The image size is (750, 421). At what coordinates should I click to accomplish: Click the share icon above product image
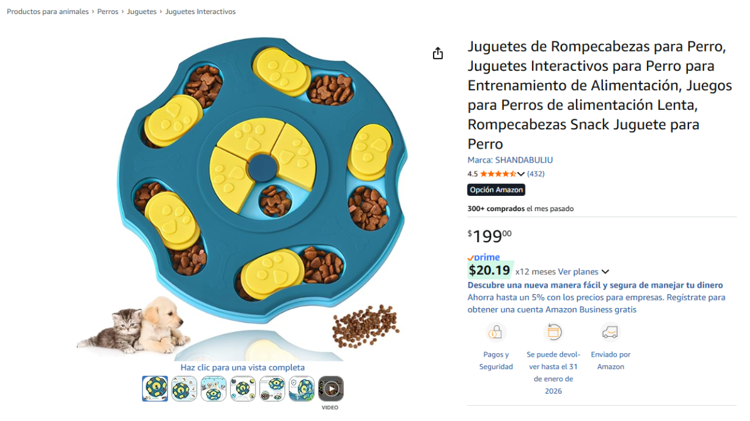pos(438,53)
